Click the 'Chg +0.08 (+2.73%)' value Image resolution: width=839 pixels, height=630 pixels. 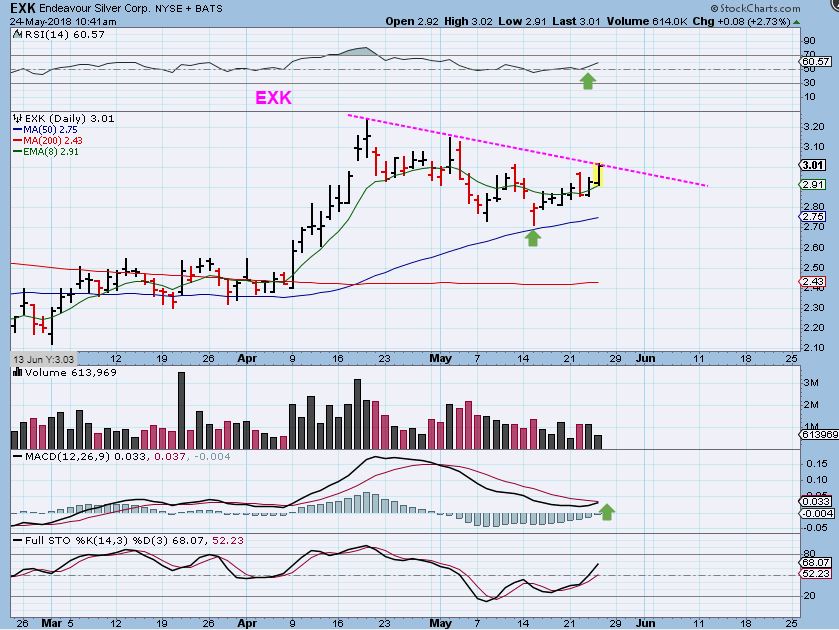pyautogui.click(x=741, y=21)
